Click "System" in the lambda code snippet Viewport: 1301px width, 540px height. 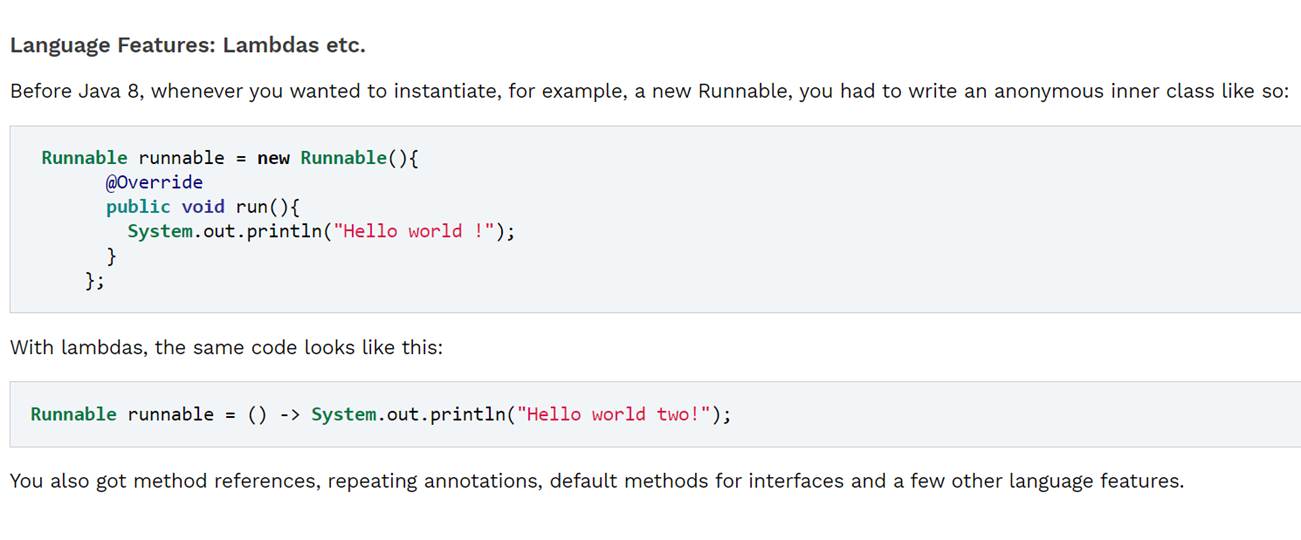pyautogui.click(x=343, y=414)
